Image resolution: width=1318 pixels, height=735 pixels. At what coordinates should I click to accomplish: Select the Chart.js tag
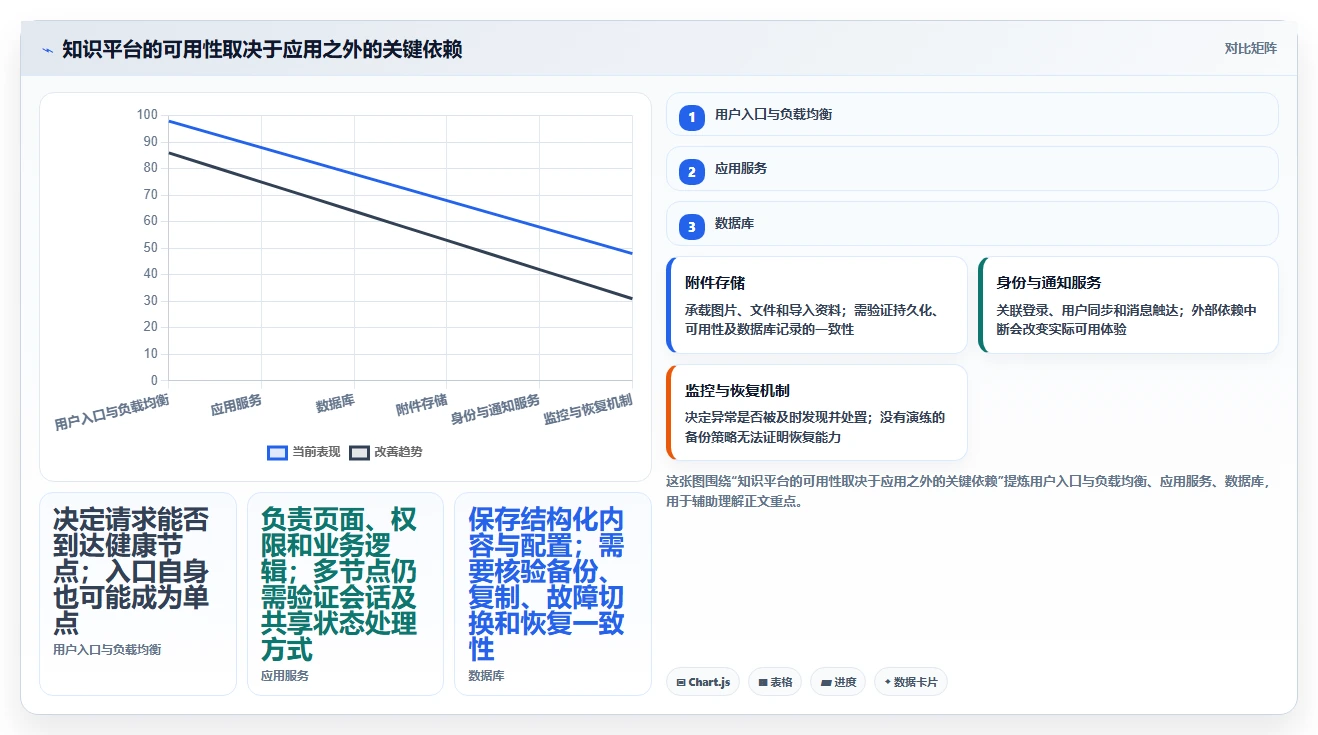tap(703, 682)
